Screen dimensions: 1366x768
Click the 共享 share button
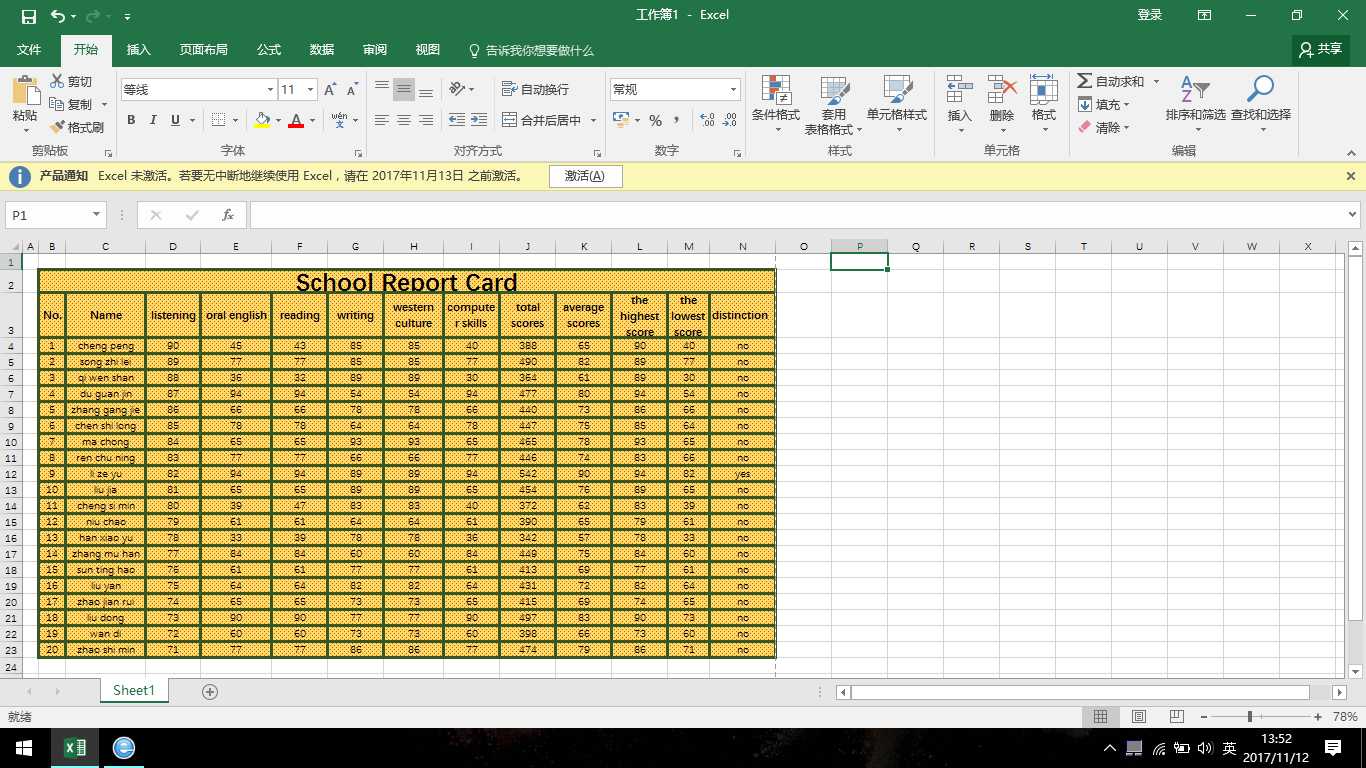tap(1319, 49)
